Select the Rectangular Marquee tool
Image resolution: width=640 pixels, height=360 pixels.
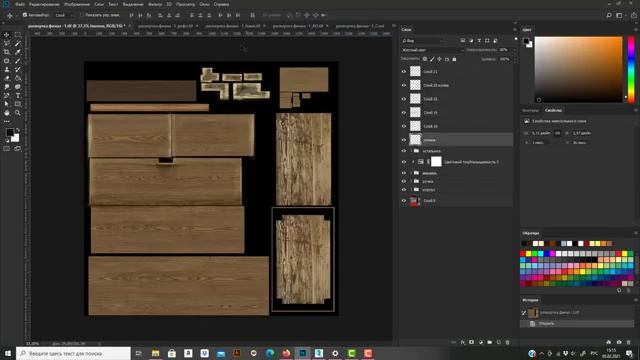tap(18, 35)
